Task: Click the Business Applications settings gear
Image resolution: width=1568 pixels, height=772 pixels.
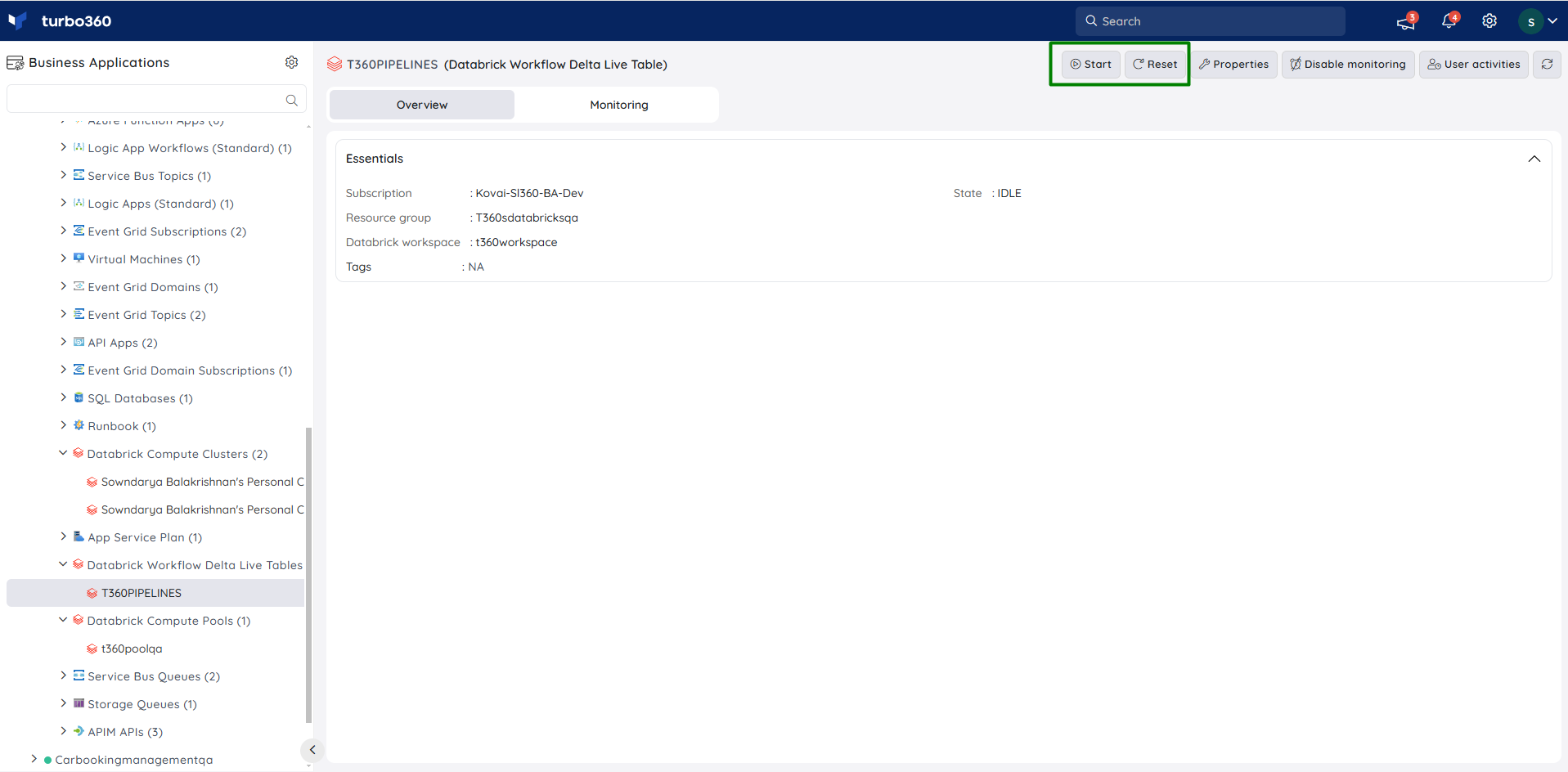Action: 291,62
